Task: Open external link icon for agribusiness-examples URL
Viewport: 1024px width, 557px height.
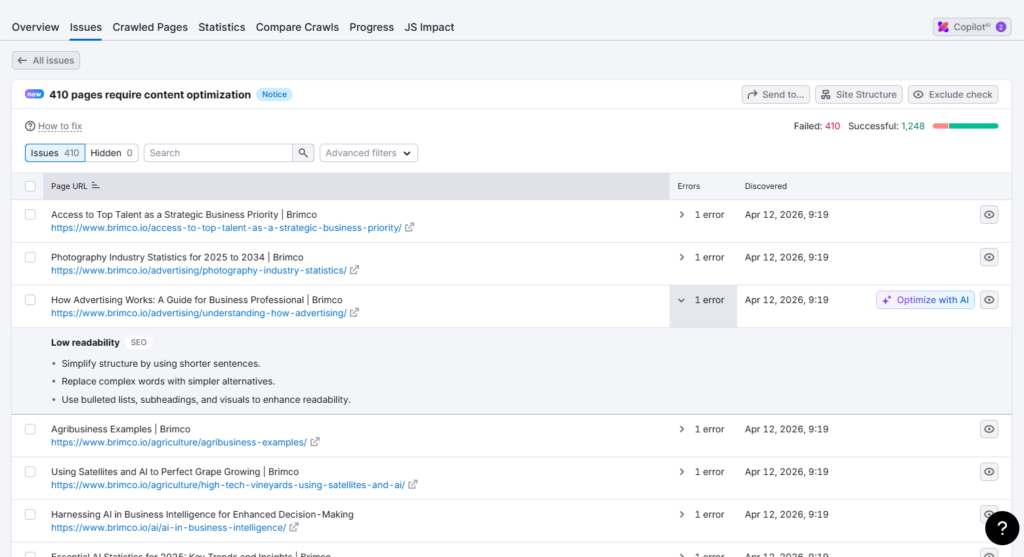Action: [315, 442]
